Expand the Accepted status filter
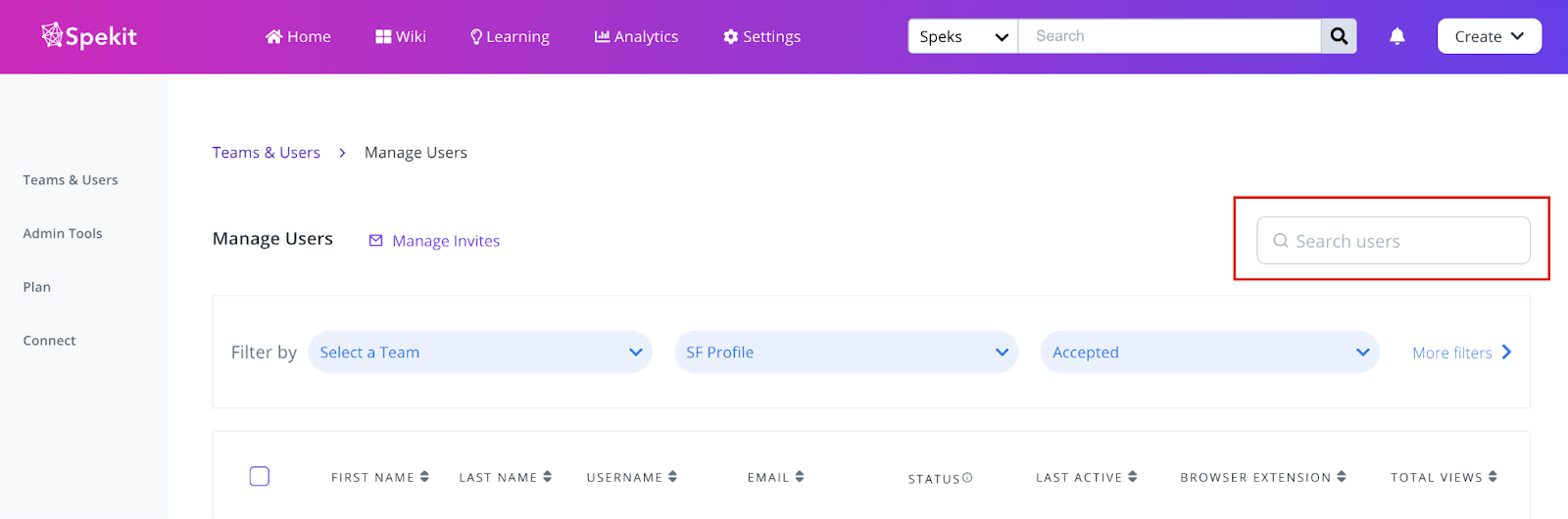This screenshot has height=519, width=1568. pyautogui.click(x=1209, y=353)
